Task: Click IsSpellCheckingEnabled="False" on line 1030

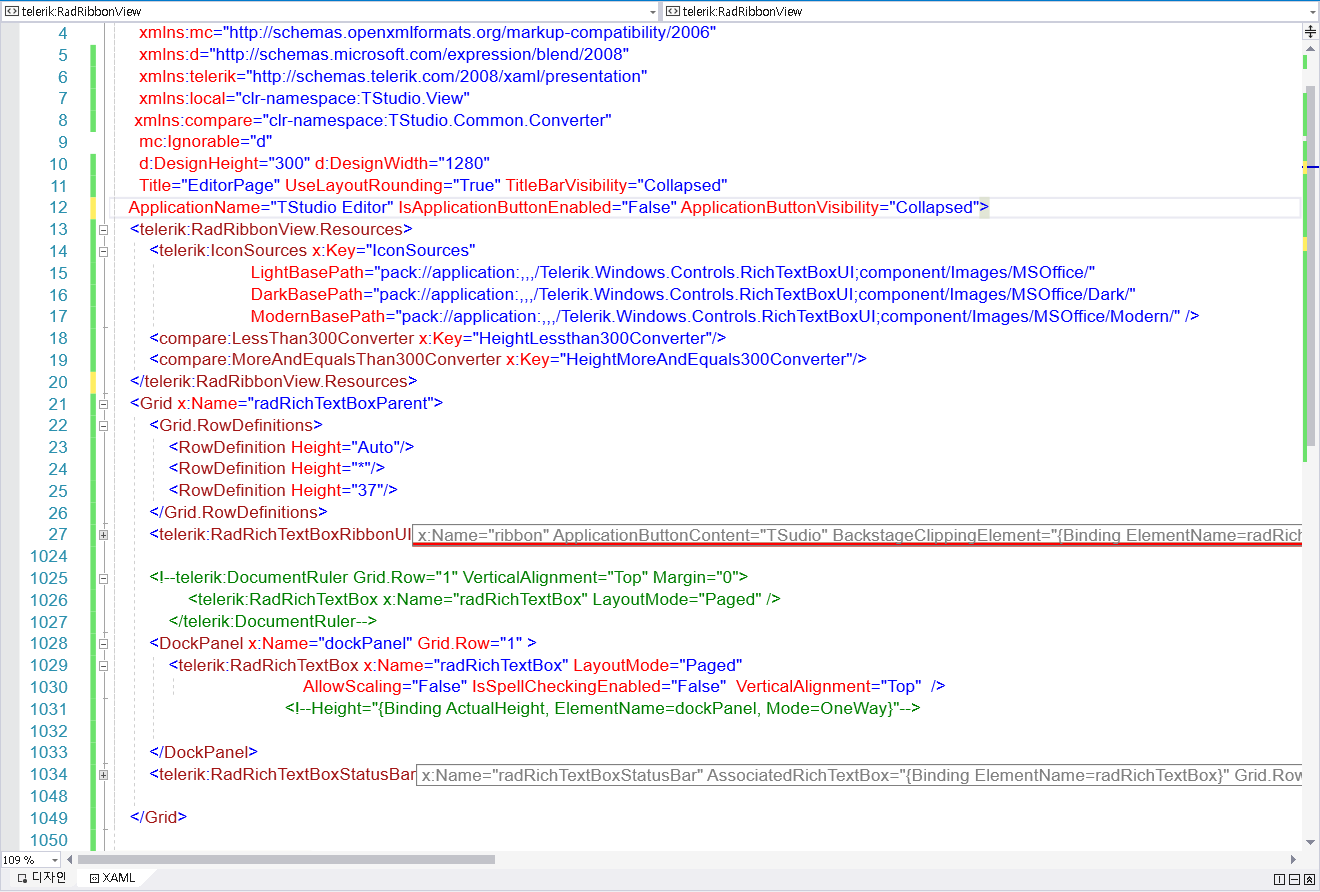Action: click(598, 687)
